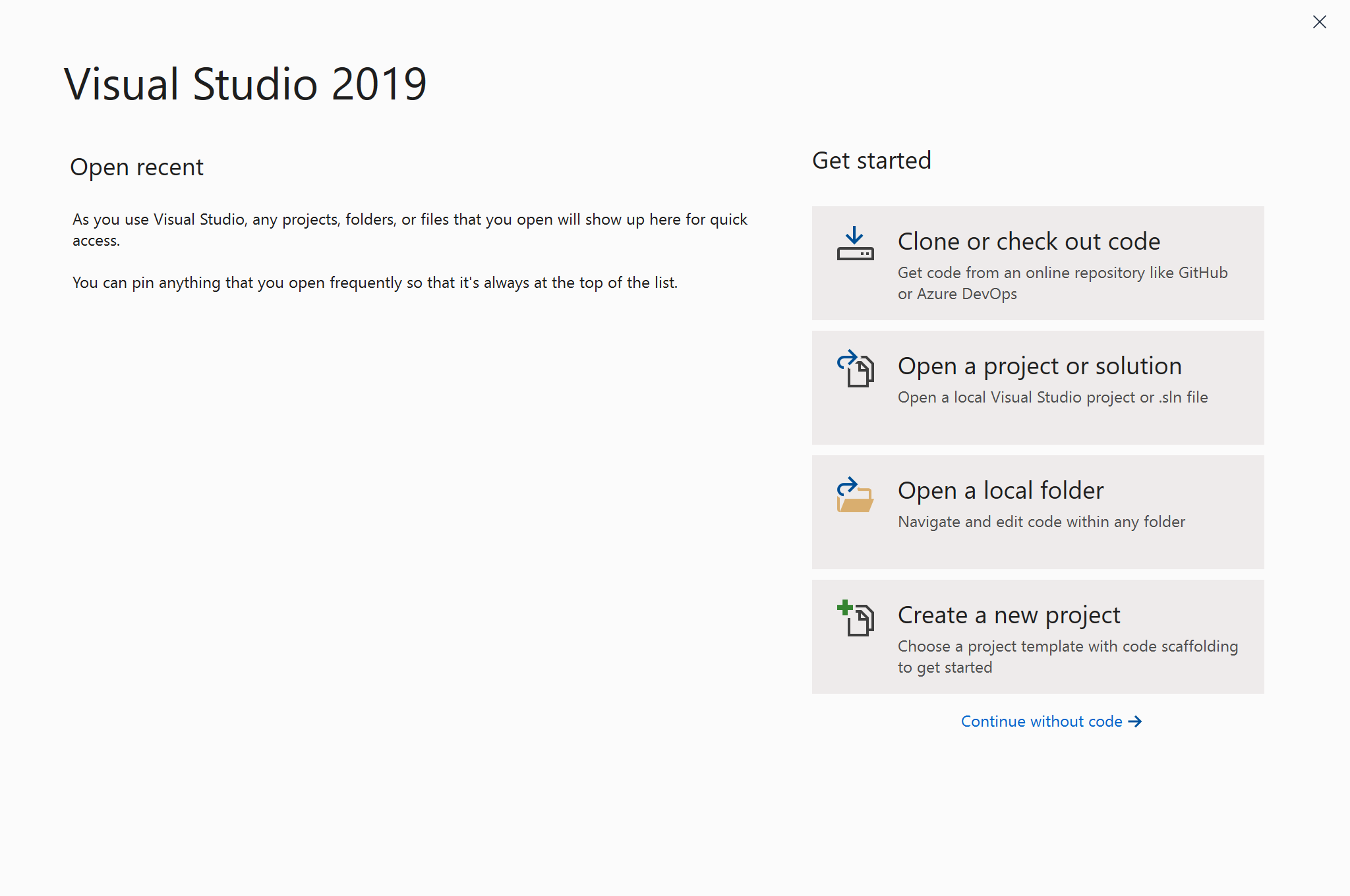
Task: Select 'Open a local folder' title
Action: click(x=1000, y=491)
